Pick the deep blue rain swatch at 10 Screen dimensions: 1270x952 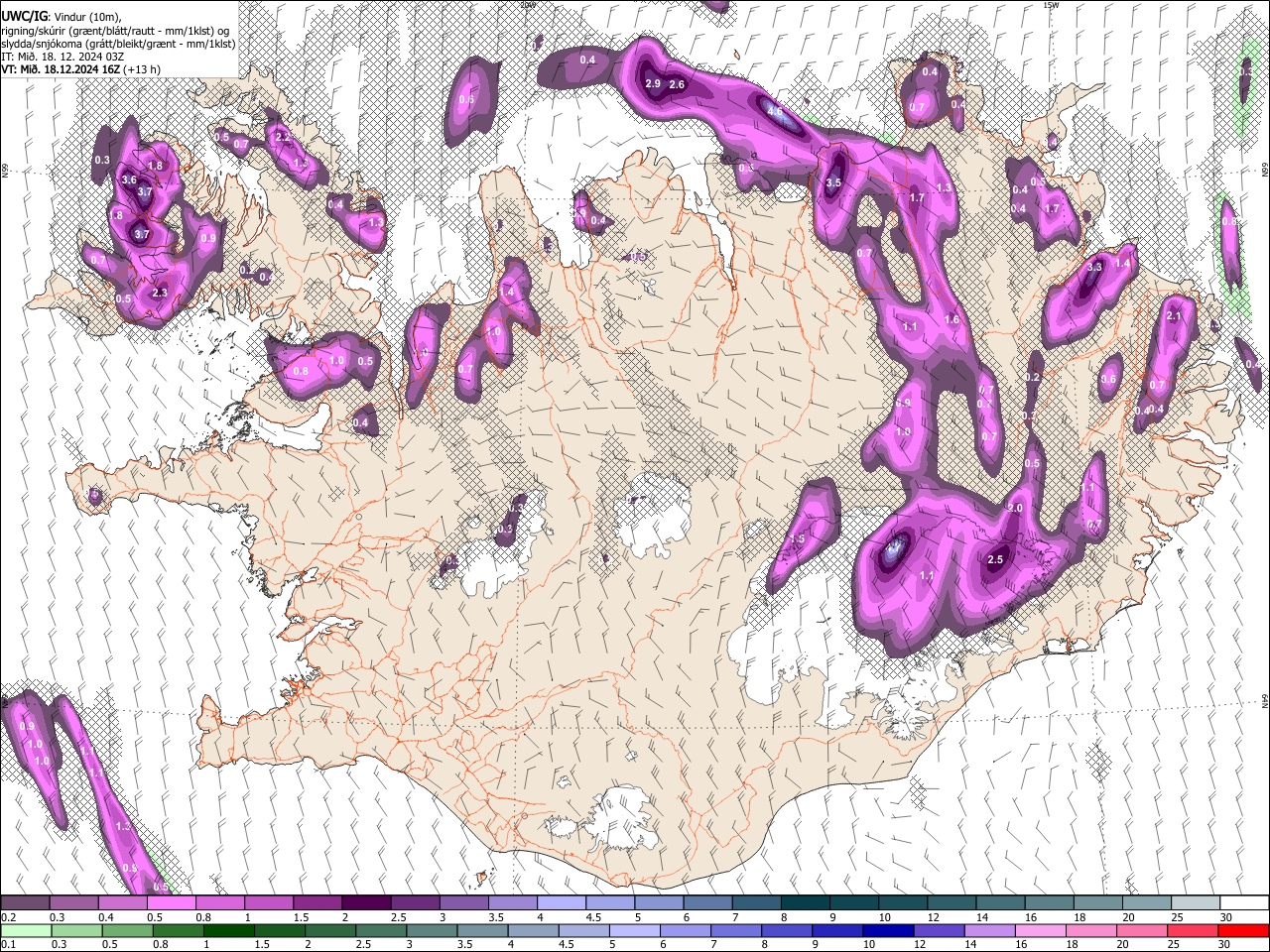pyautogui.click(x=890, y=930)
